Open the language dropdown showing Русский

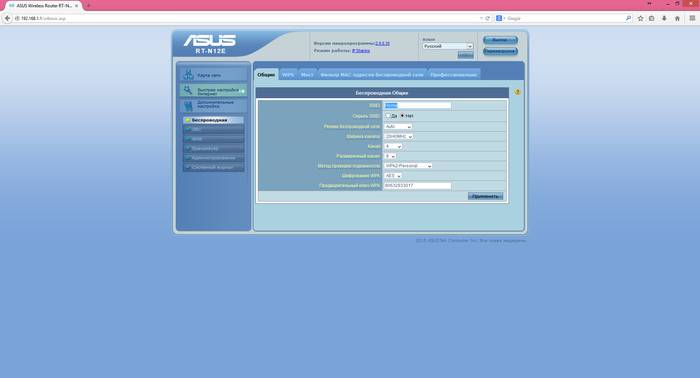[448, 46]
